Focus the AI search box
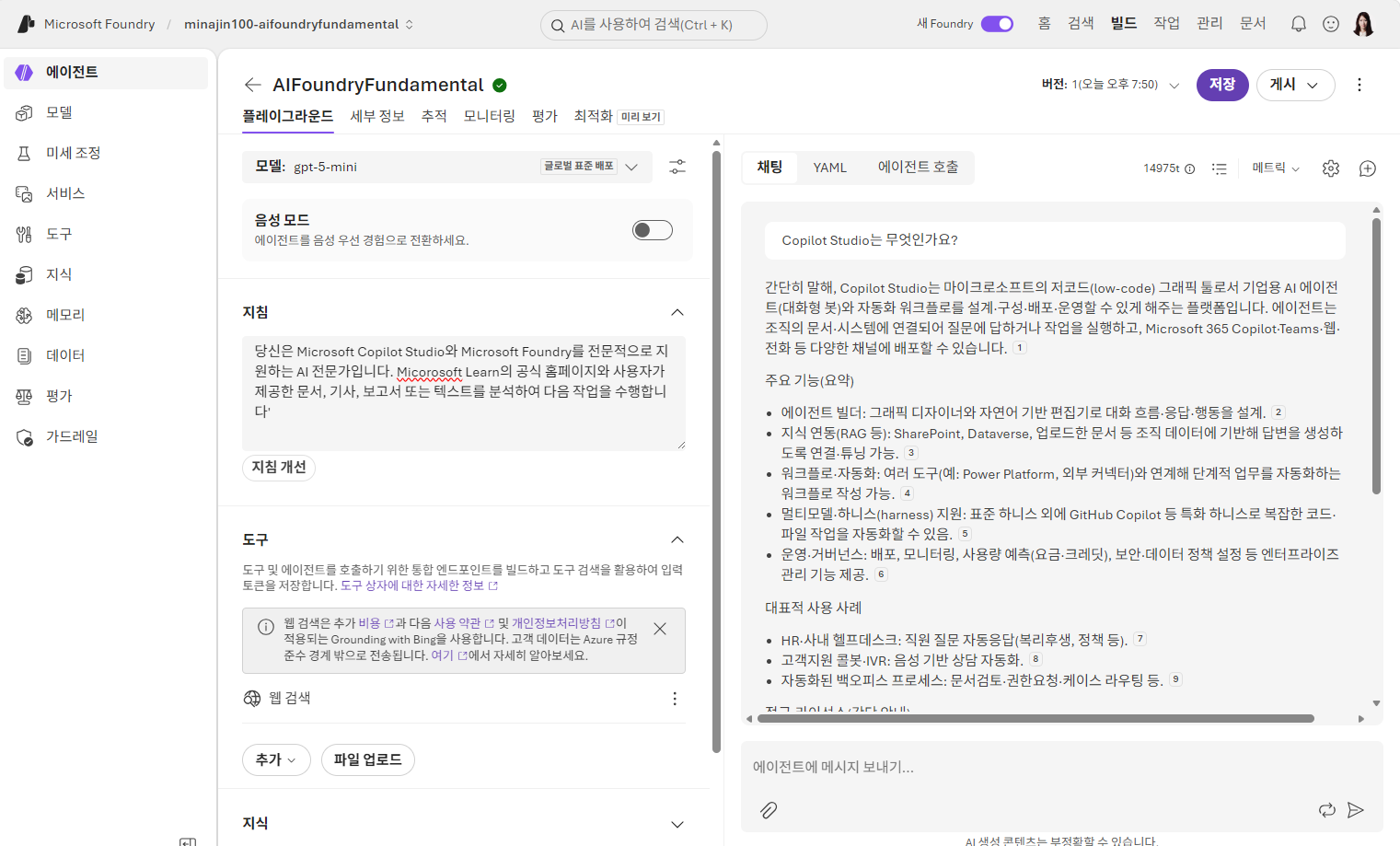Screen dimensions: 1400x846 (x=654, y=25)
